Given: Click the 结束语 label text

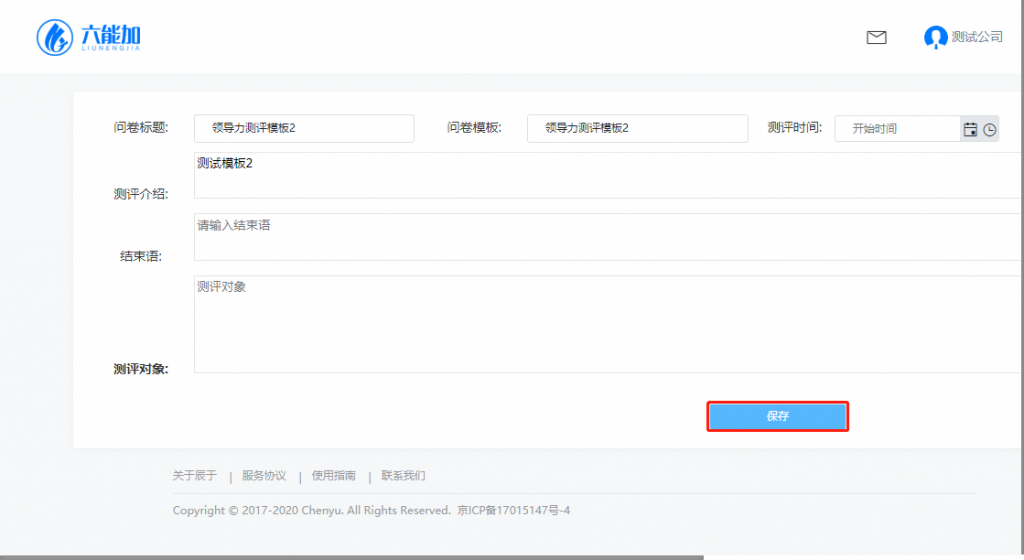Looking at the screenshot, I should (x=140, y=256).
